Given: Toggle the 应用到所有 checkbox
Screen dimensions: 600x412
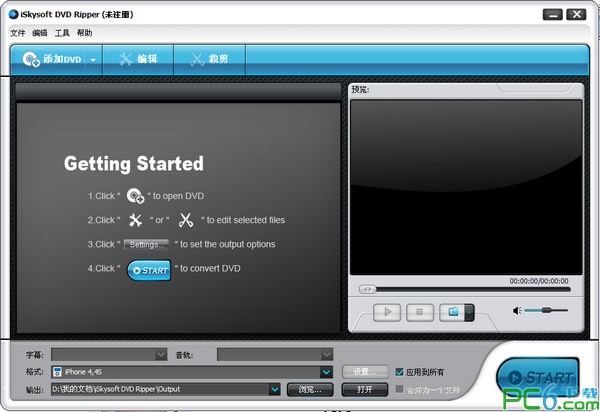Looking at the screenshot, I should click(399, 372).
